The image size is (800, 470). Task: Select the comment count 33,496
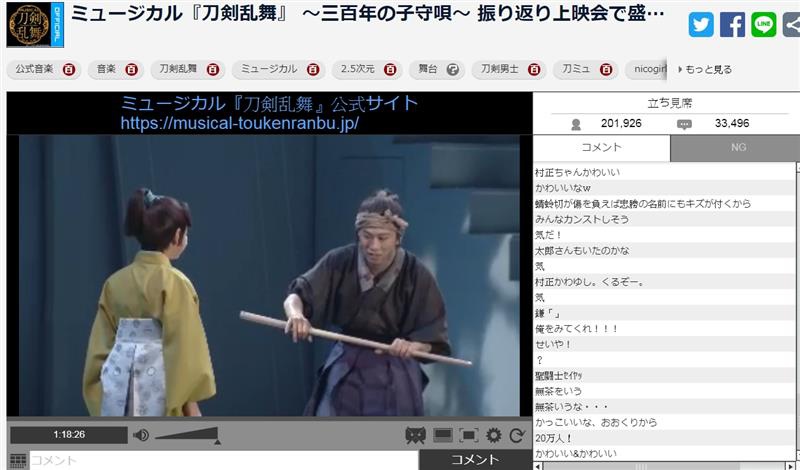coord(732,123)
